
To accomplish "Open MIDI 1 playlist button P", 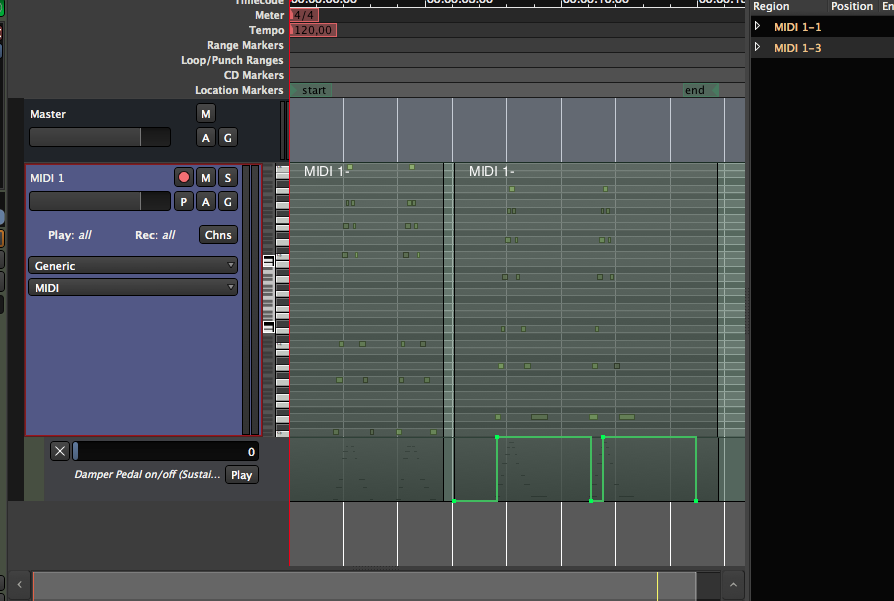I will [183, 202].
